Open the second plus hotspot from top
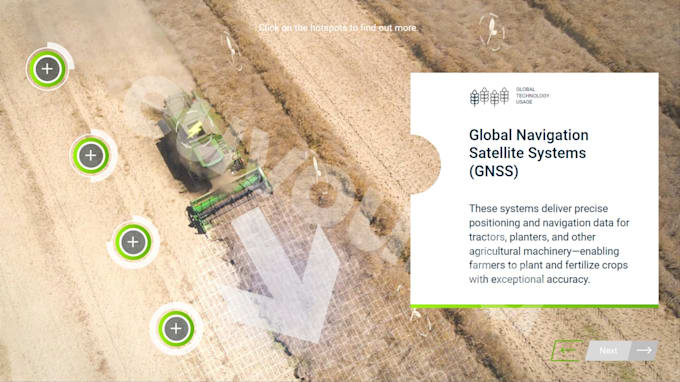 pos(91,155)
